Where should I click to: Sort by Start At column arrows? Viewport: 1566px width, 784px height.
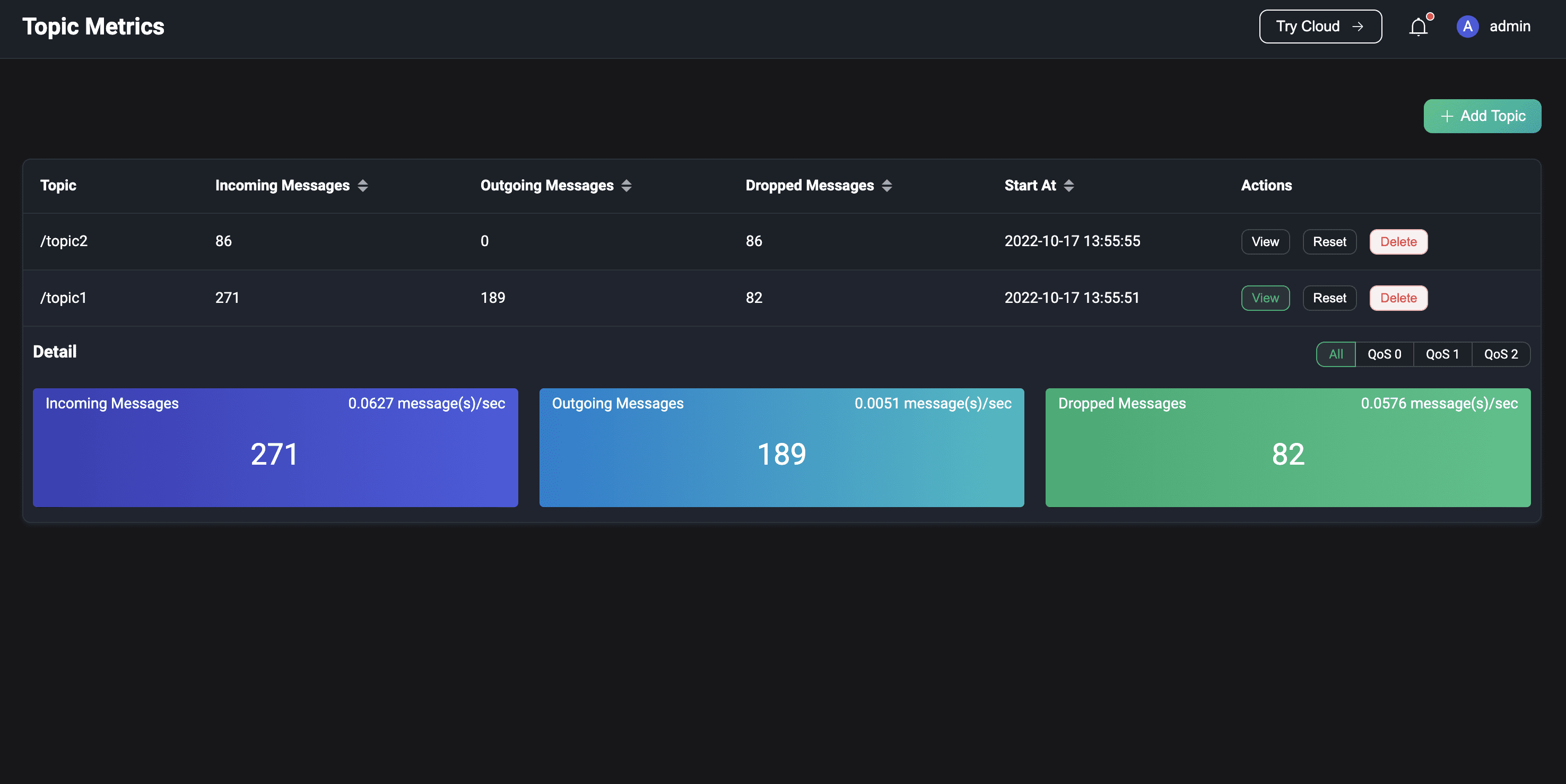click(1069, 186)
